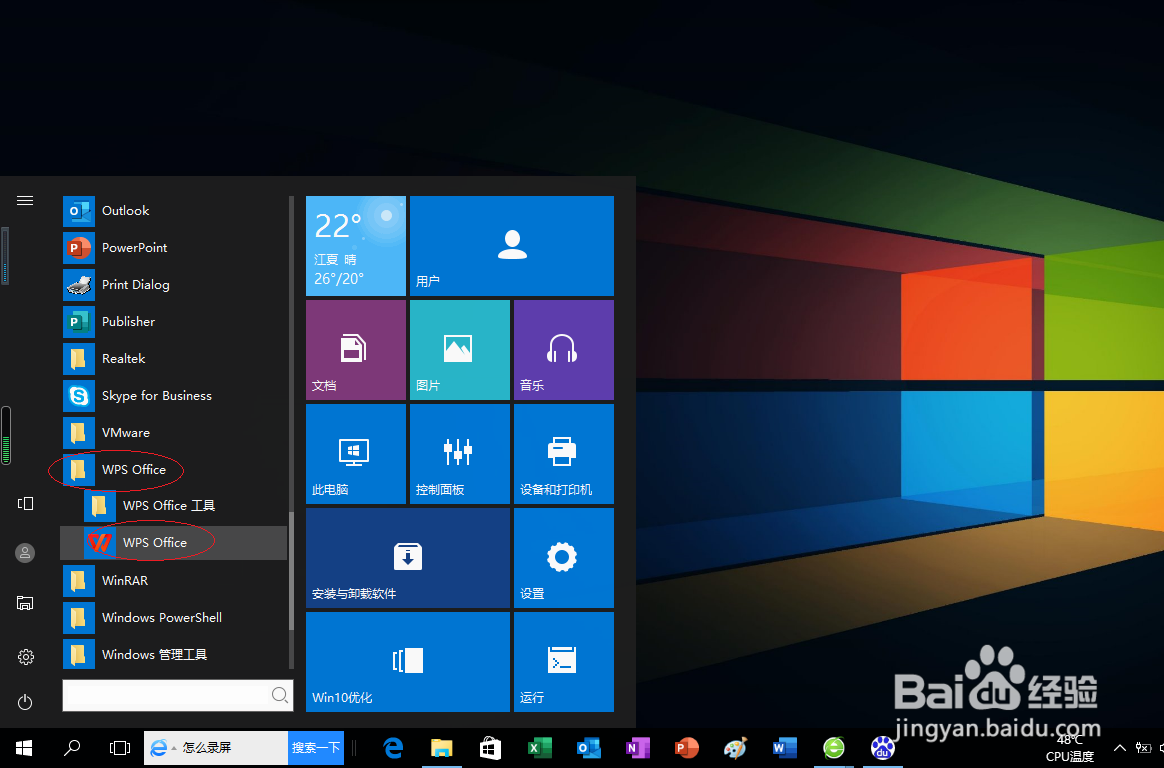The image size is (1164, 768).
Task: Open Word from the taskbar
Action: 785,748
